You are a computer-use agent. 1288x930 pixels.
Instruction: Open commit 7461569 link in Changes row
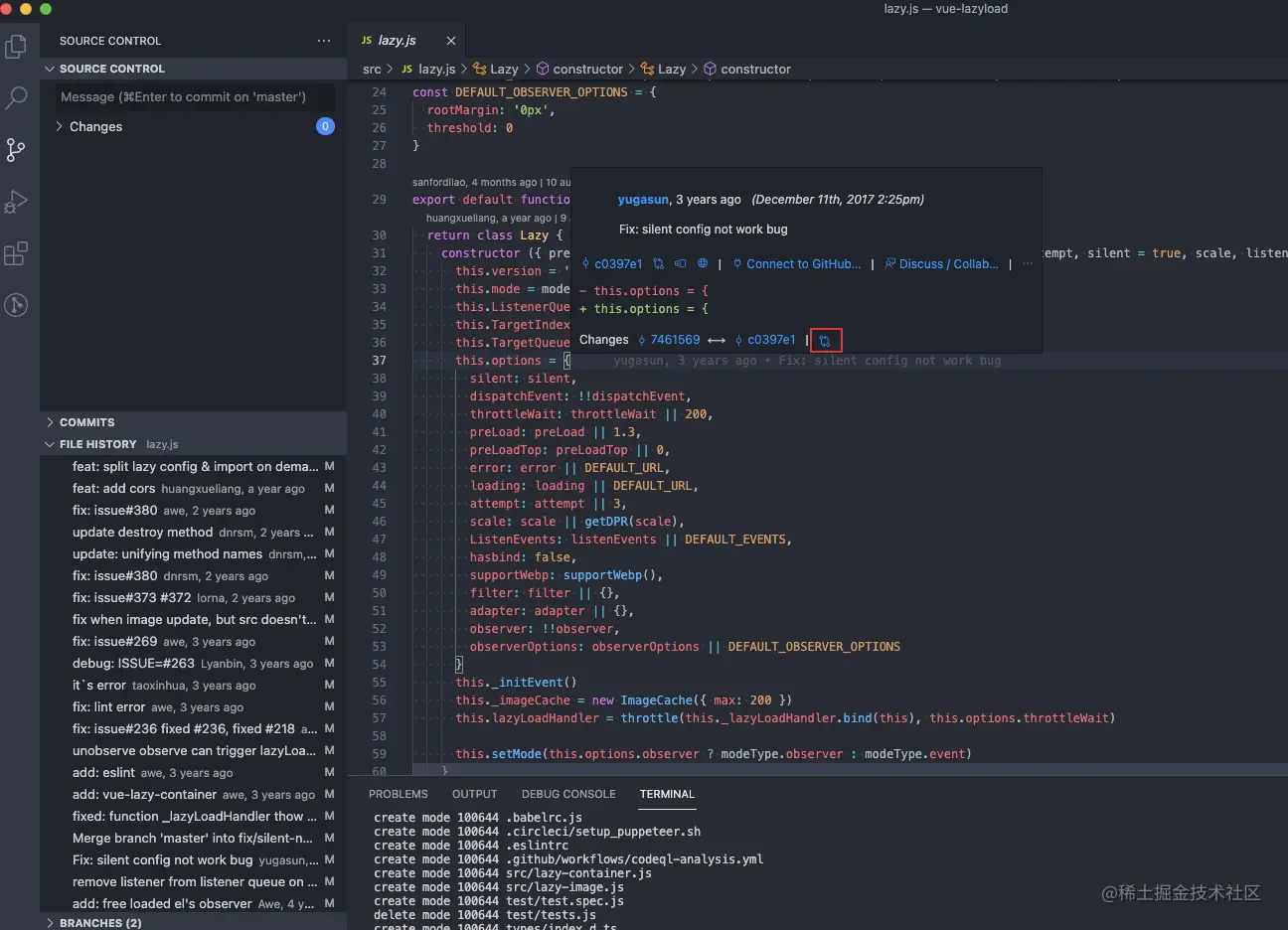click(x=669, y=340)
